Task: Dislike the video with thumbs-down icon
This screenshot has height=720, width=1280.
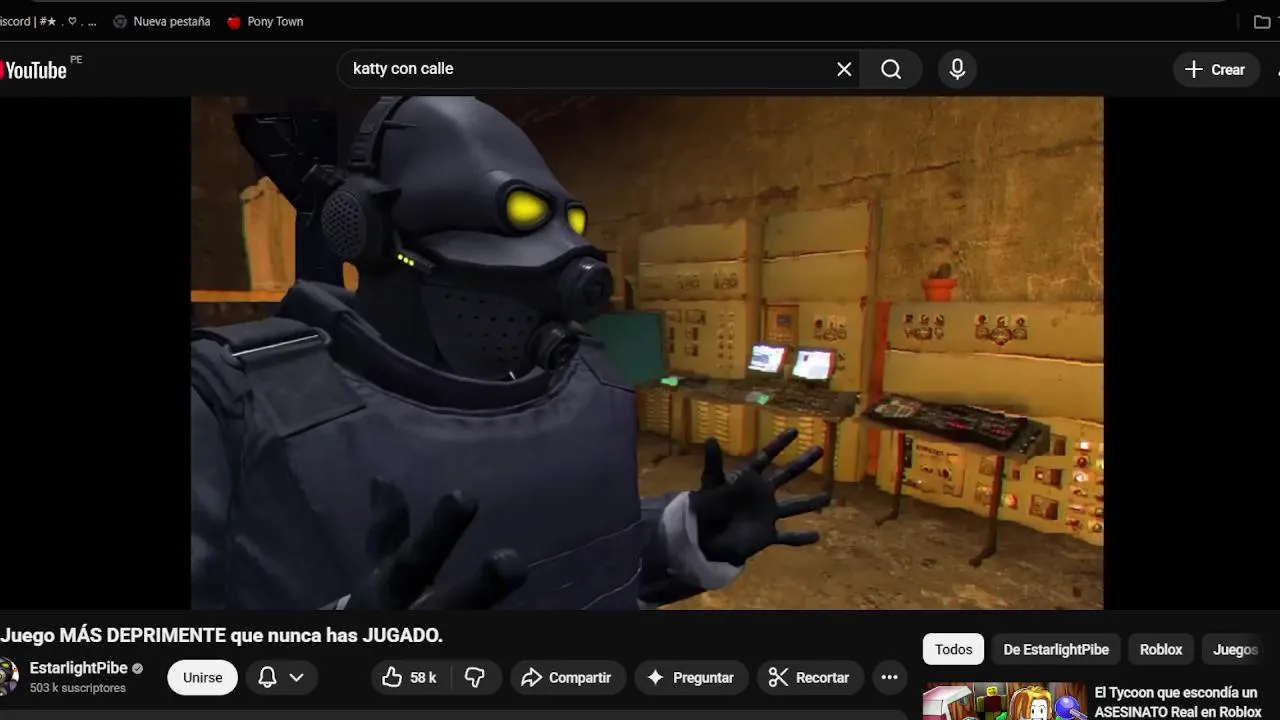Action: [x=475, y=677]
